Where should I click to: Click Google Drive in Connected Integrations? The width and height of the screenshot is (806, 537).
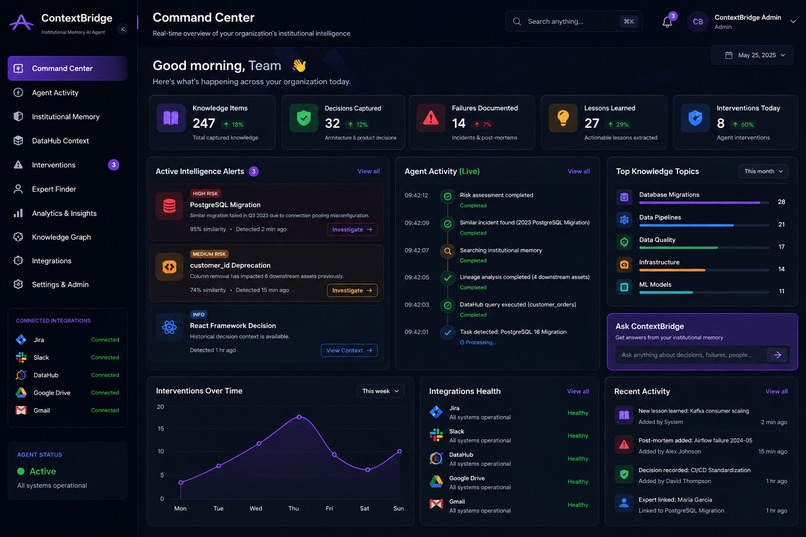coord(67,393)
